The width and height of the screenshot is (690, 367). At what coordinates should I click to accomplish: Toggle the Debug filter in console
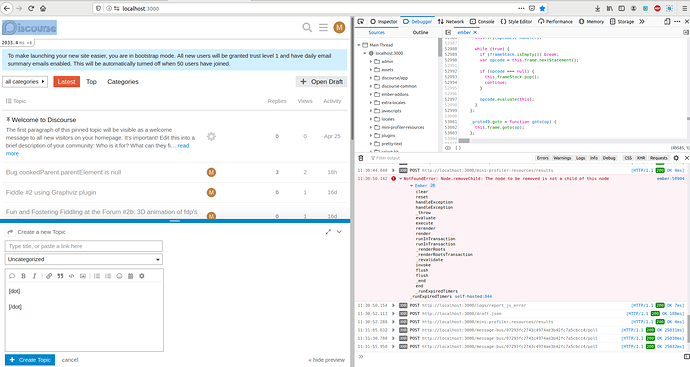click(x=609, y=158)
